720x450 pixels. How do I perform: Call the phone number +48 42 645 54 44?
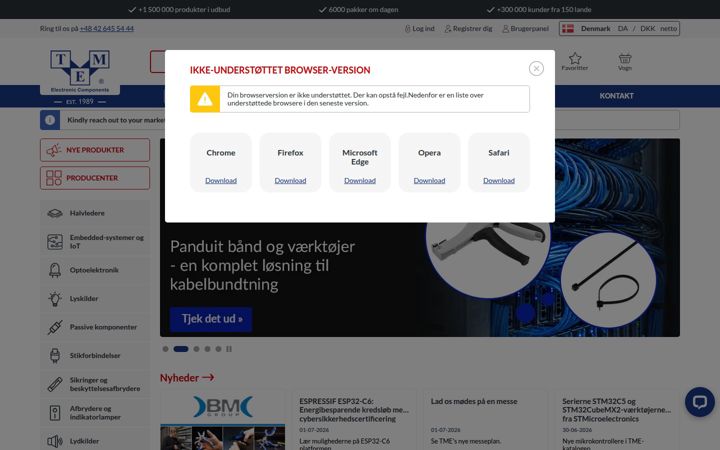[107, 28]
